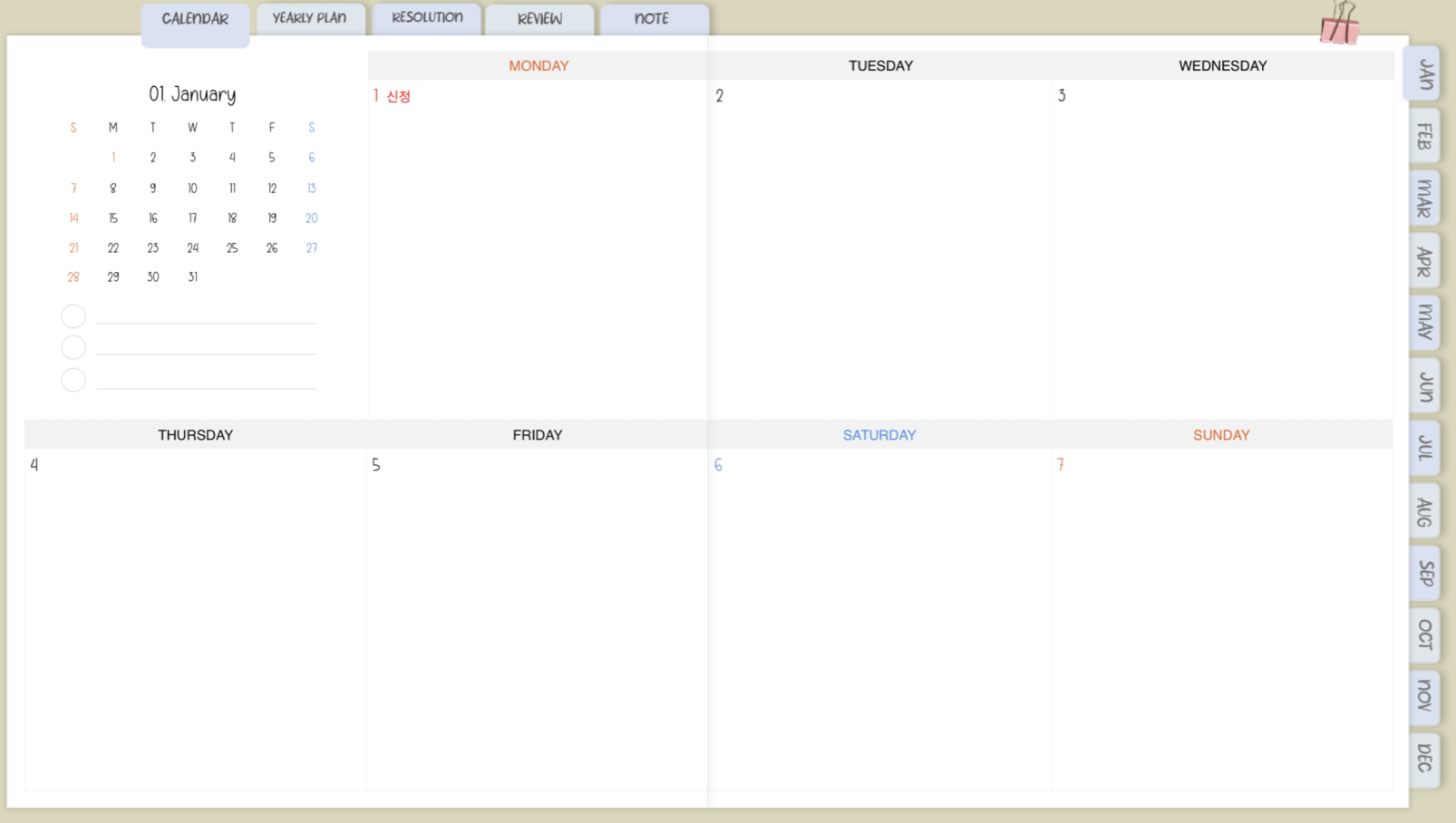The image size is (1456, 823).
Task: Select the WEDNESDAY column header
Action: 1222,66
